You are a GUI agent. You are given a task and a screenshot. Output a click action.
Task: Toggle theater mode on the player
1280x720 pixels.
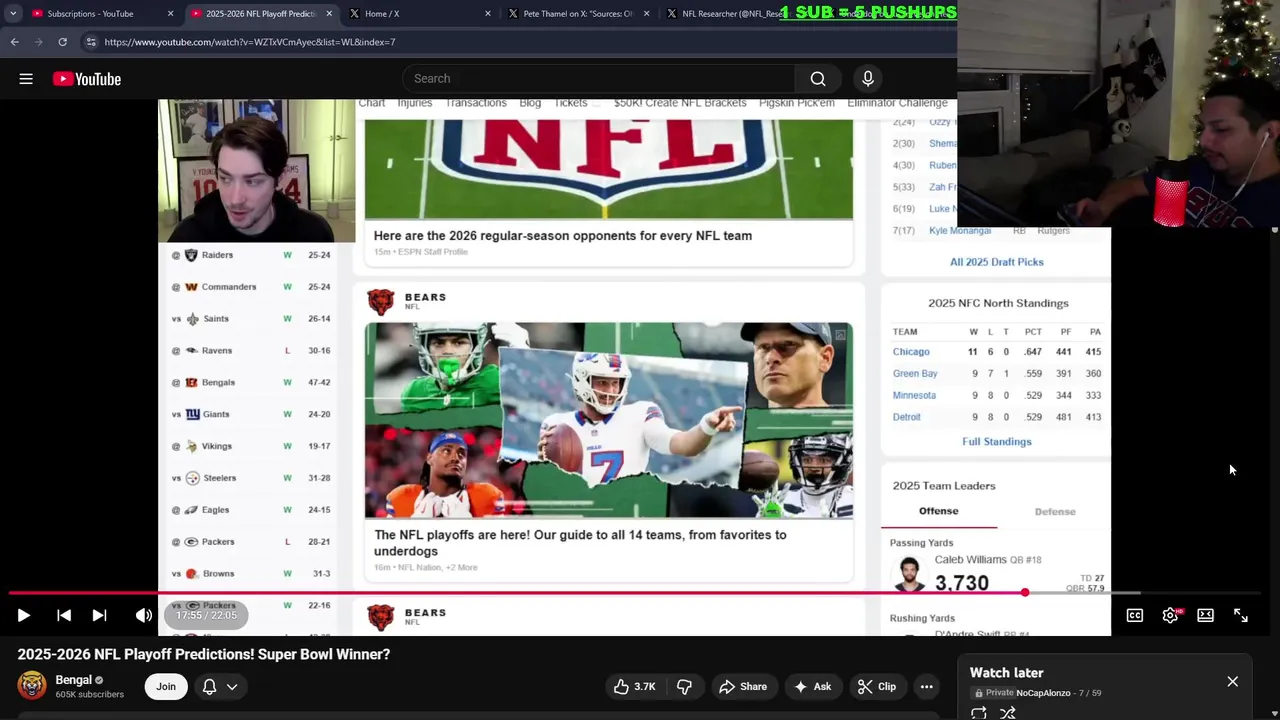pyautogui.click(x=1206, y=616)
